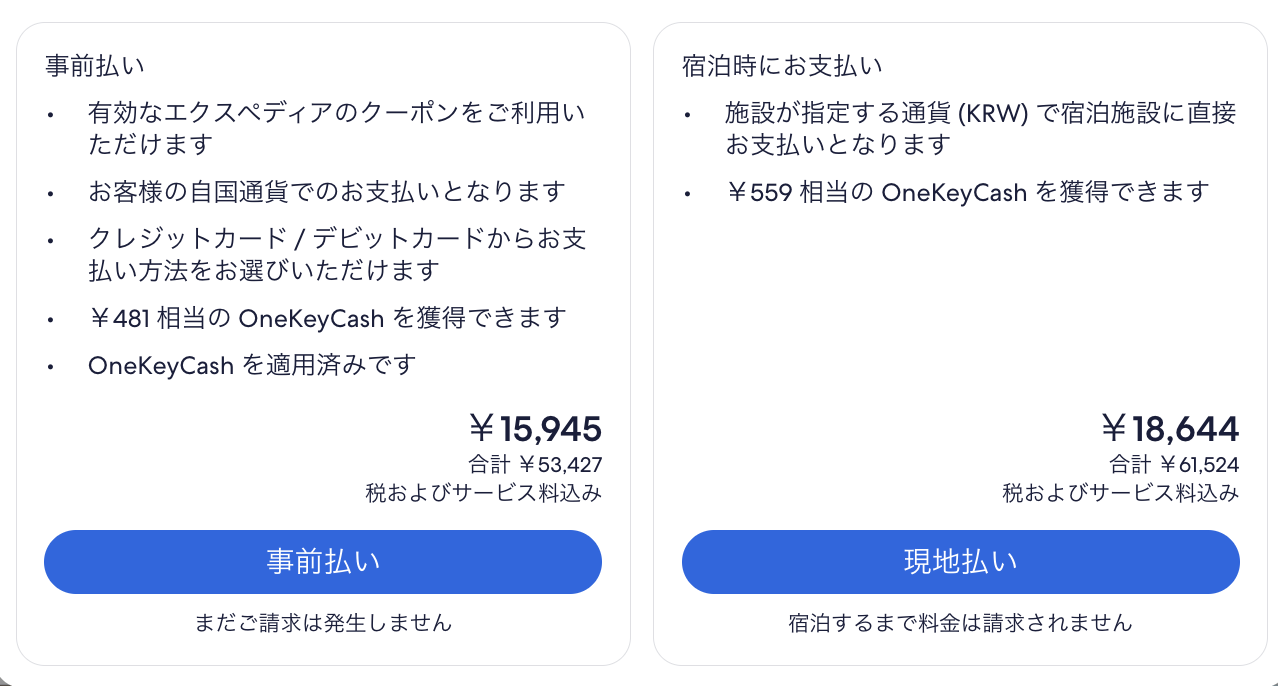Click the 現地払い blue button
The height and width of the screenshot is (686, 1278).
click(959, 562)
